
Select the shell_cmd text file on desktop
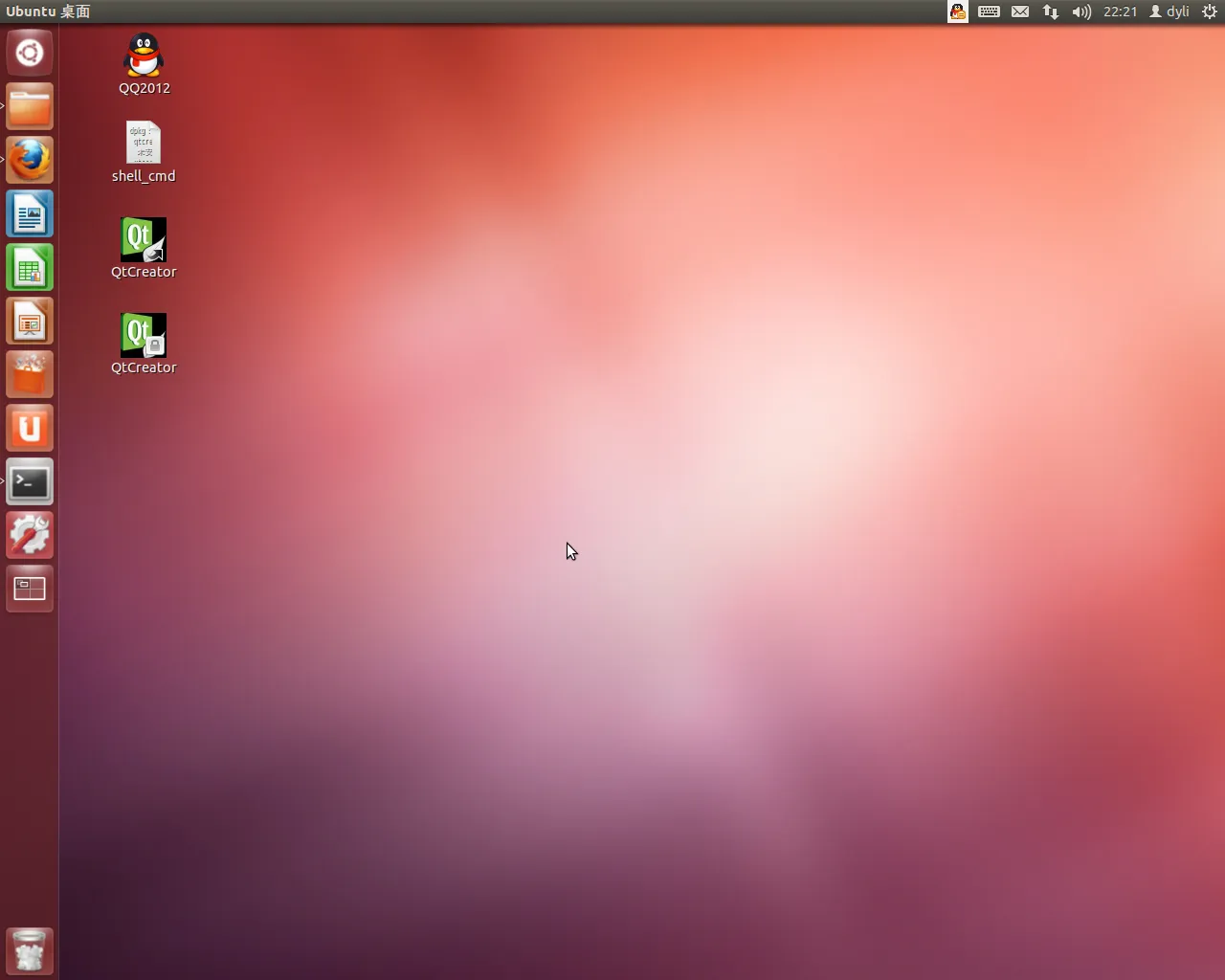point(144,144)
